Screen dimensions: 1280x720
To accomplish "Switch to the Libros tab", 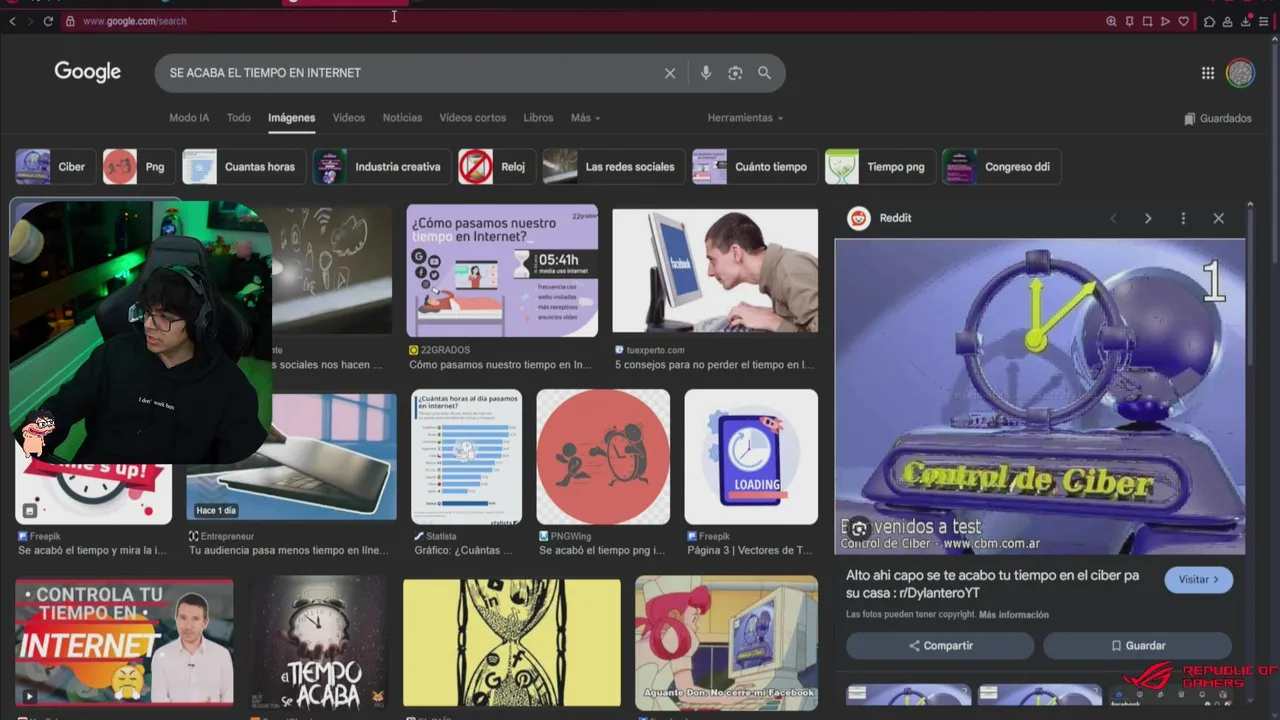I will tap(538, 118).
